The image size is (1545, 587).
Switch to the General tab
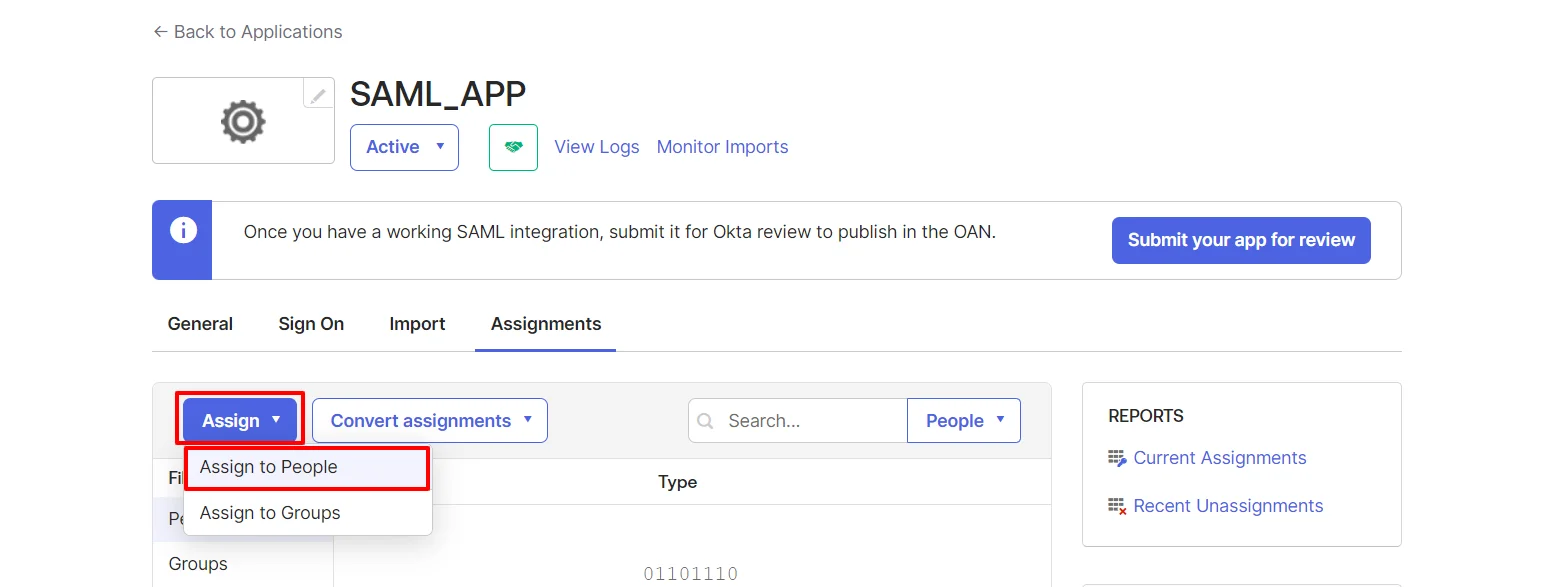pos(199,323)
